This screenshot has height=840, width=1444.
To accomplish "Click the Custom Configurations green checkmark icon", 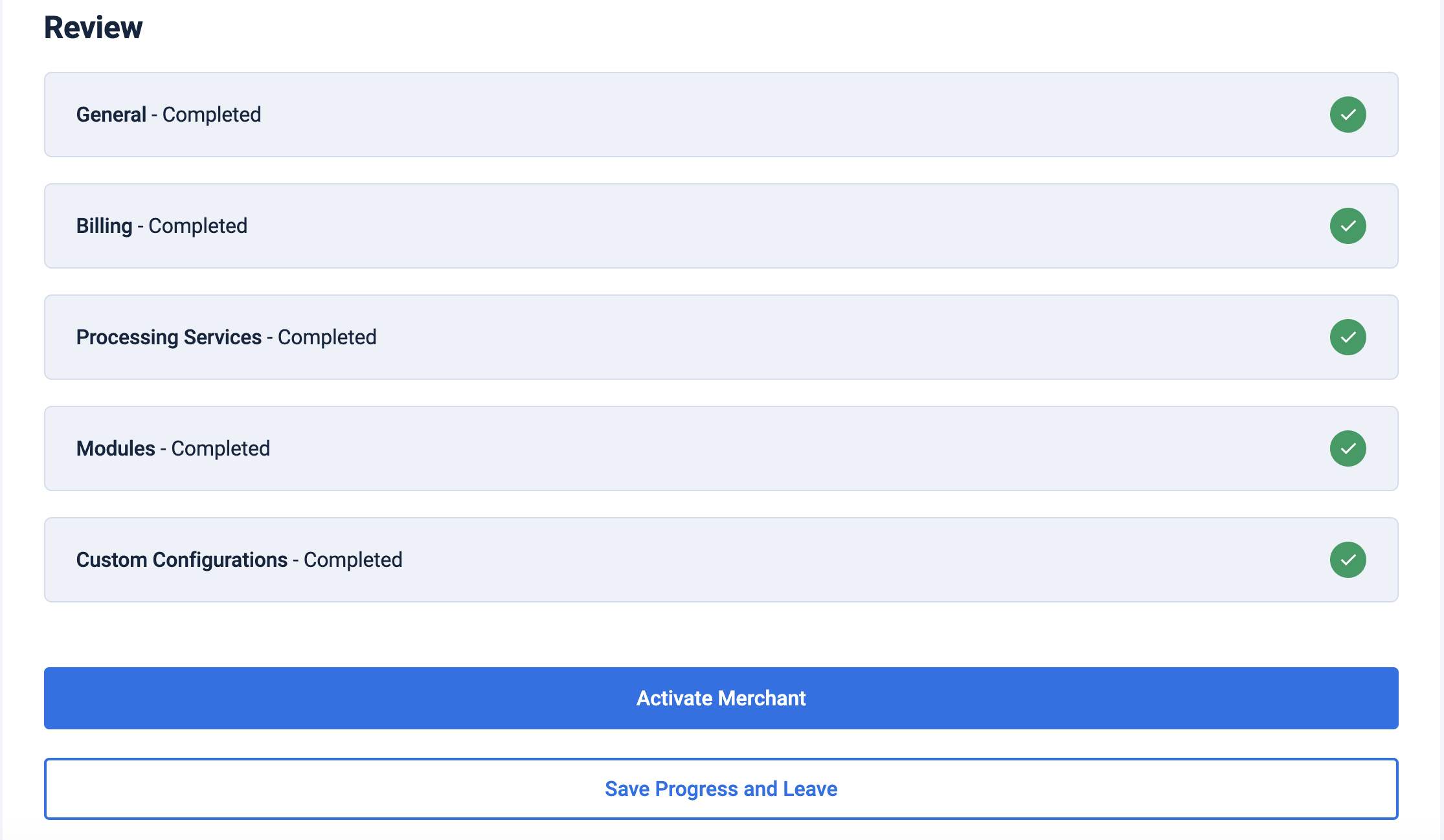I will 1348,560.
